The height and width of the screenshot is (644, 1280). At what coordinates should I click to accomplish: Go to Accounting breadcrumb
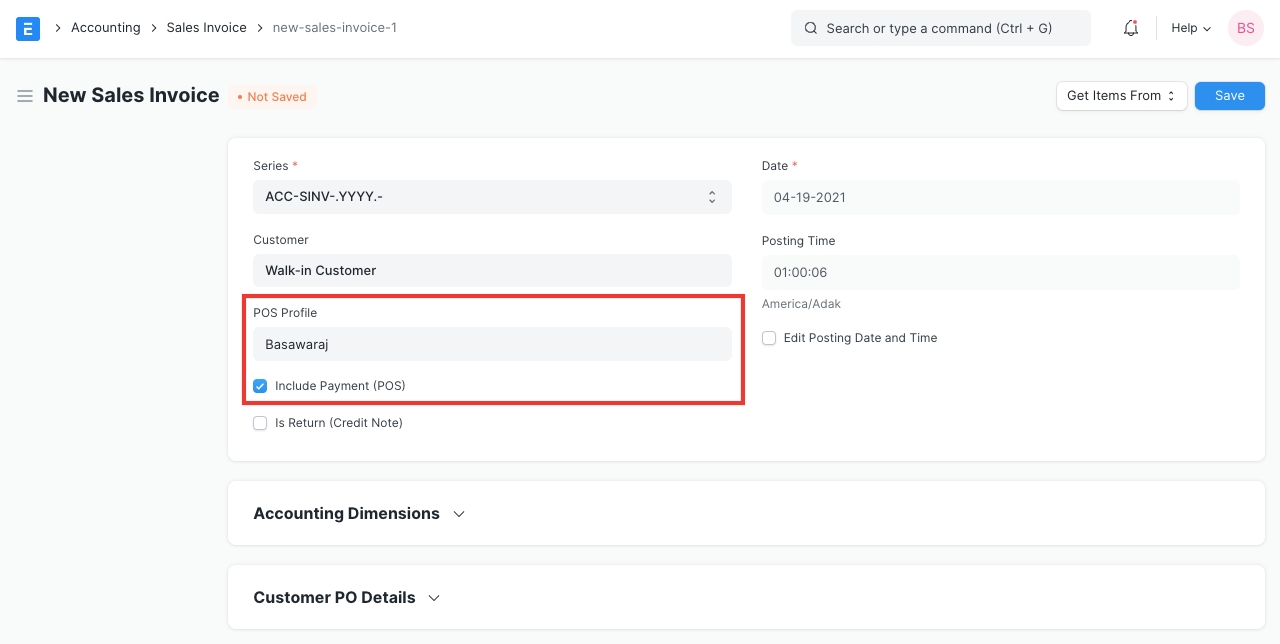[105, 28]
